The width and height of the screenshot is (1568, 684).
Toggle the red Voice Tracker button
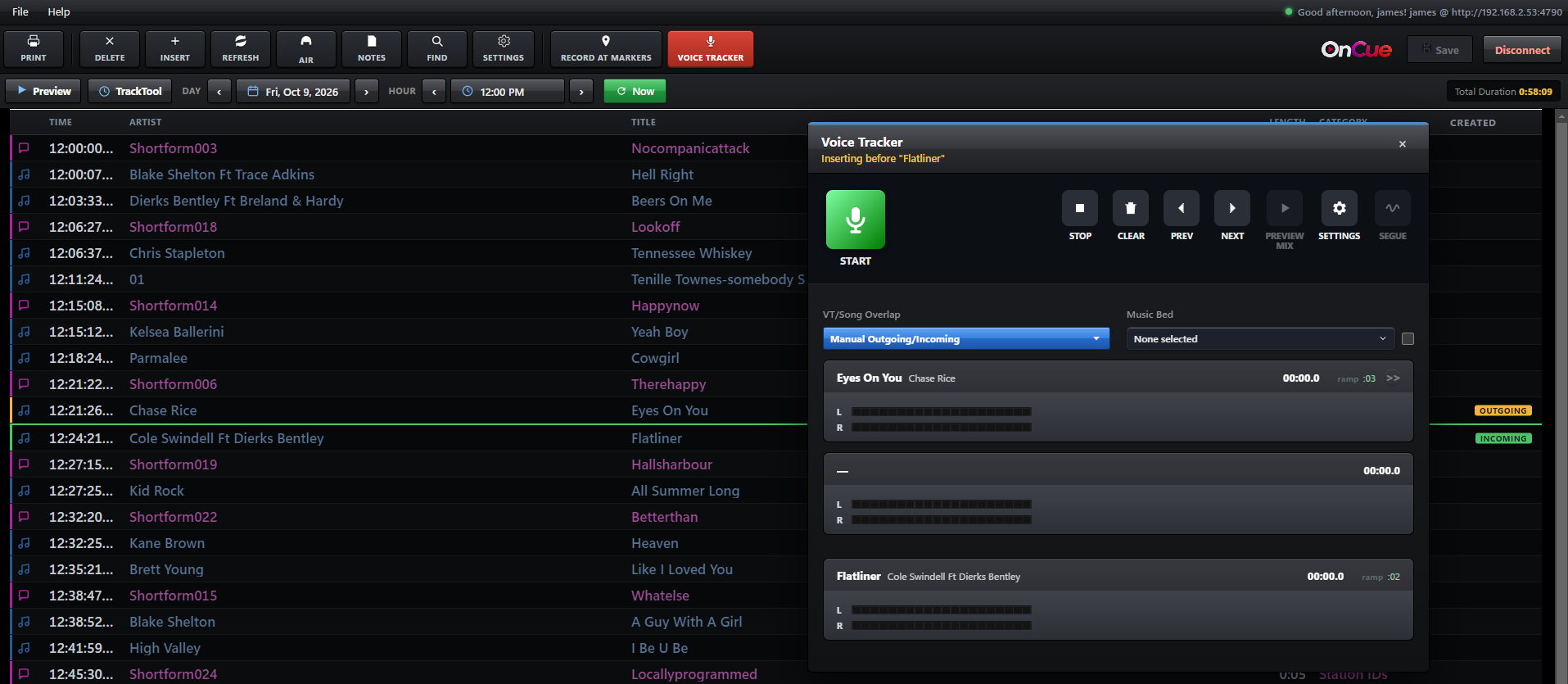click(711, 49)
